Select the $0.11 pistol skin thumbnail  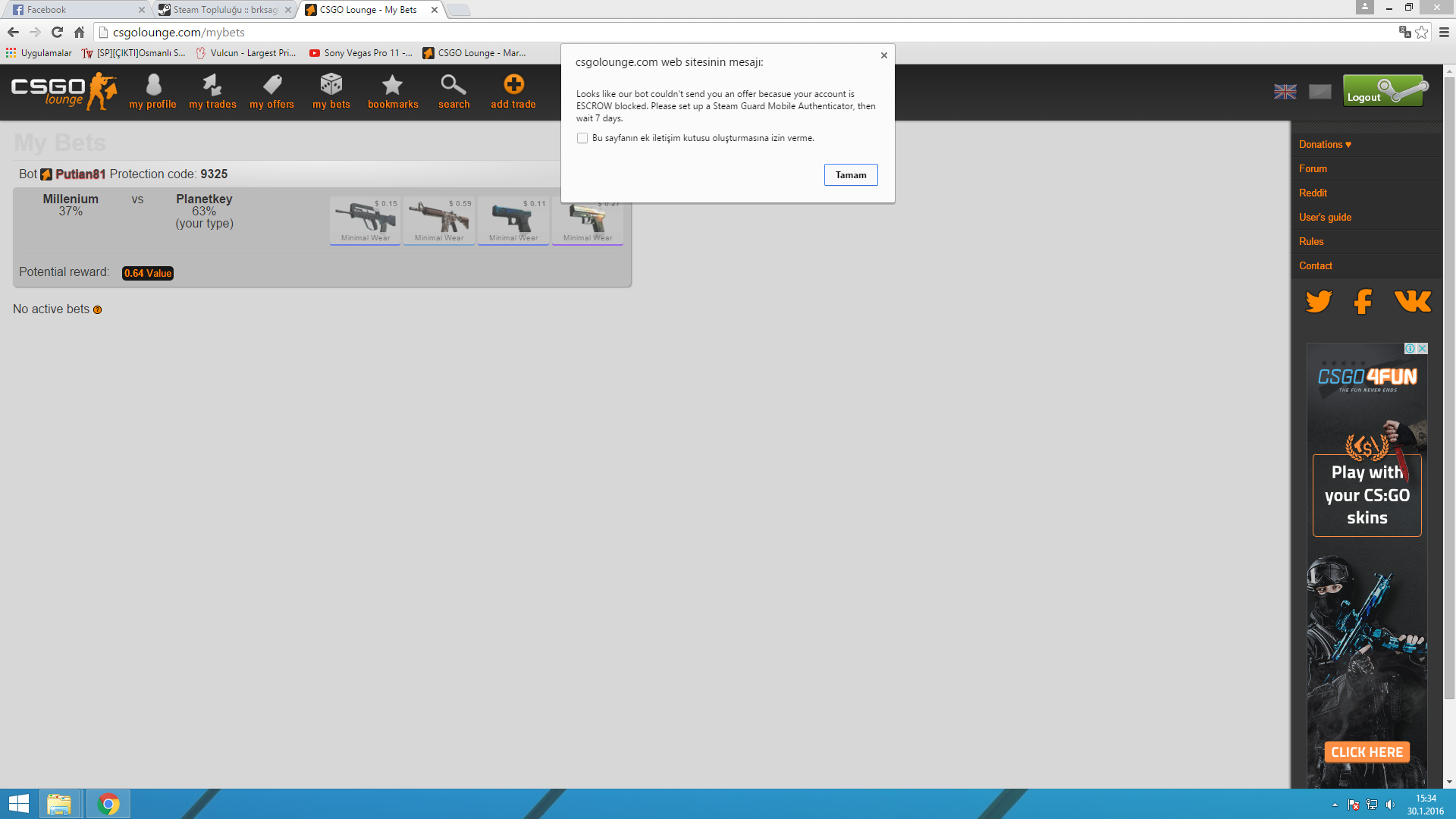pos(513,220)
